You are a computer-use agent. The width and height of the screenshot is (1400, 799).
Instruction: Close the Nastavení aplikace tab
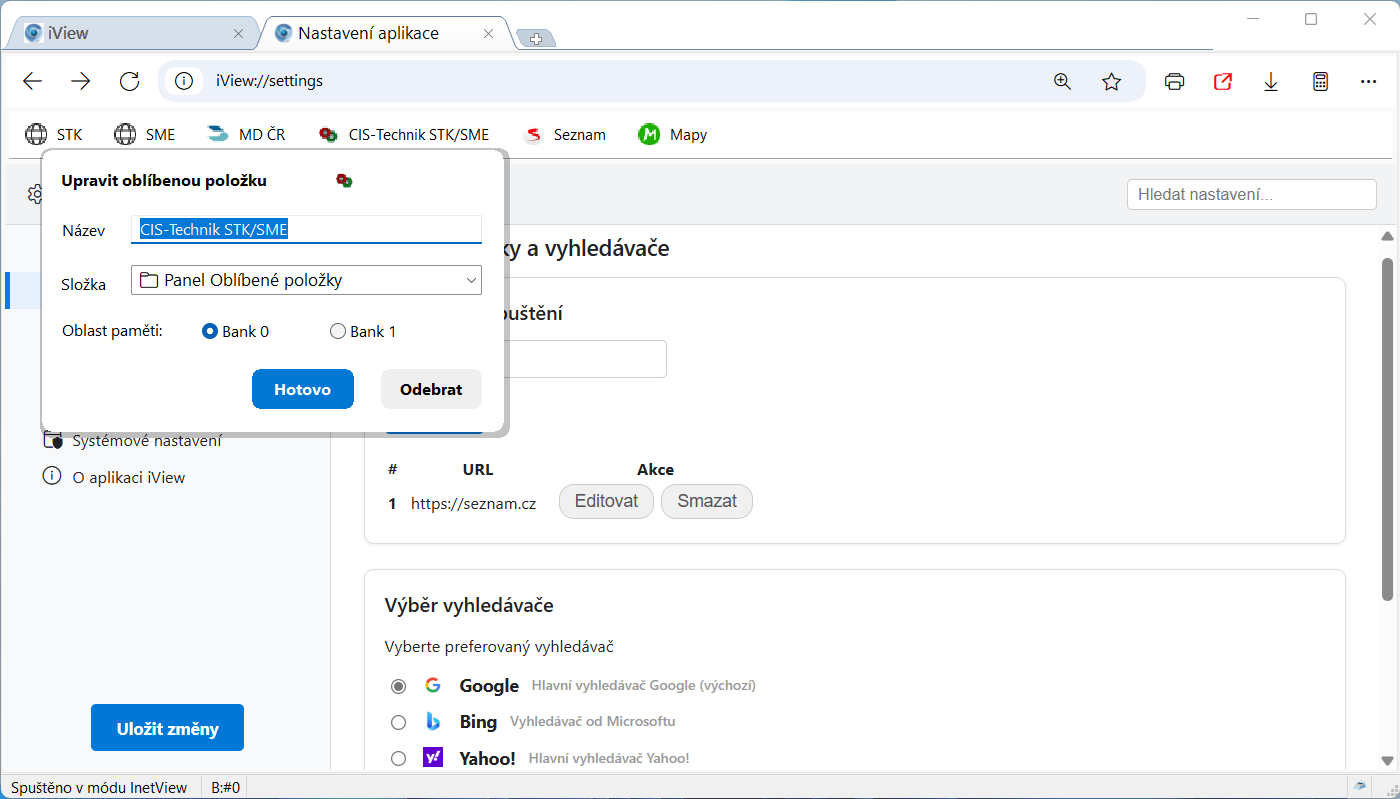[489, 33]
